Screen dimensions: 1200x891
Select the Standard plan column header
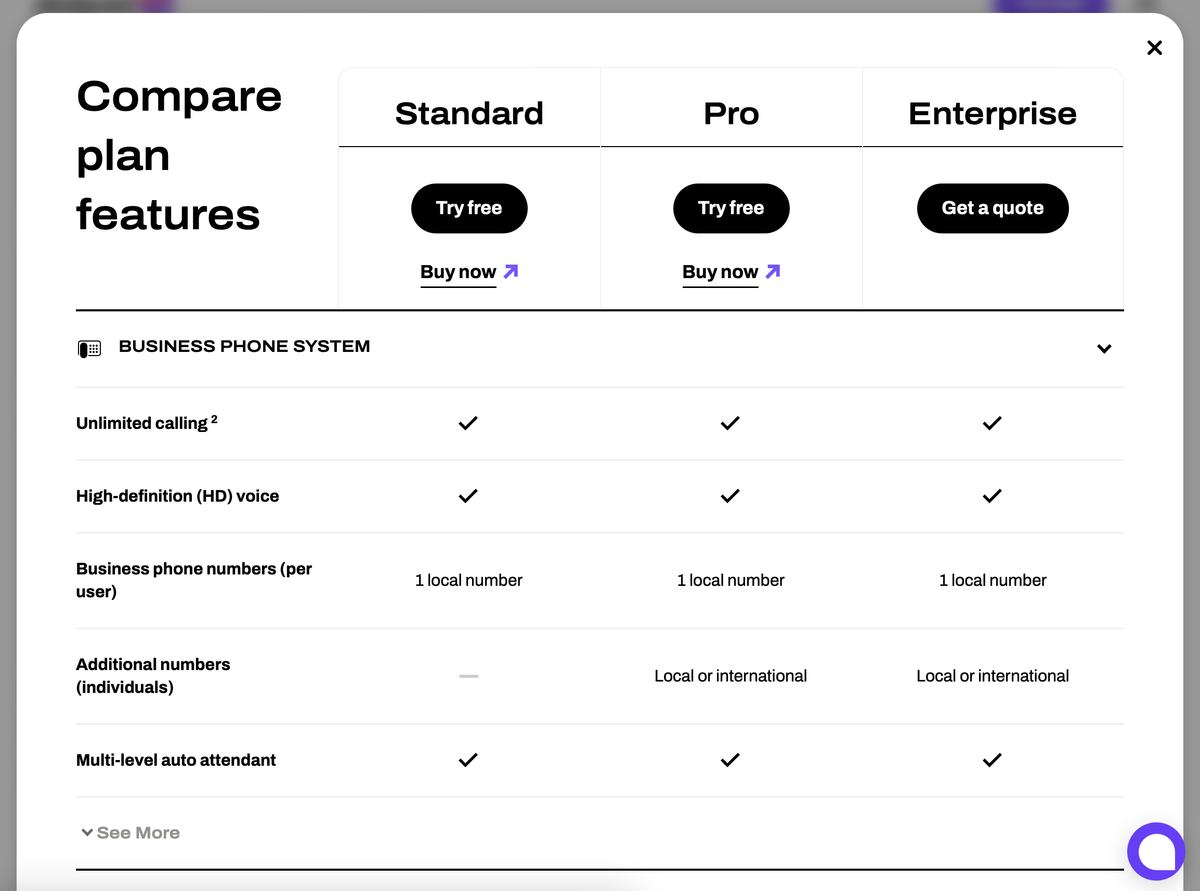[469, 114]
